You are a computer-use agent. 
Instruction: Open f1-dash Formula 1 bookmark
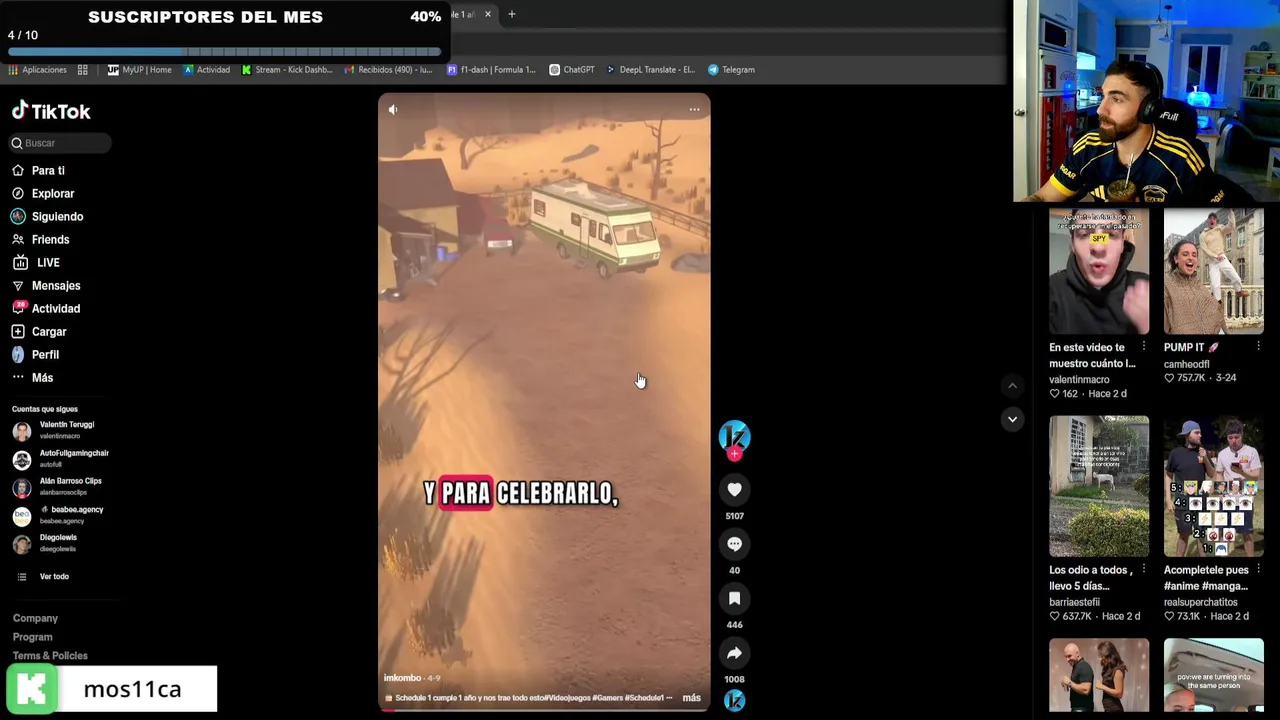click(x=491, y=70)
